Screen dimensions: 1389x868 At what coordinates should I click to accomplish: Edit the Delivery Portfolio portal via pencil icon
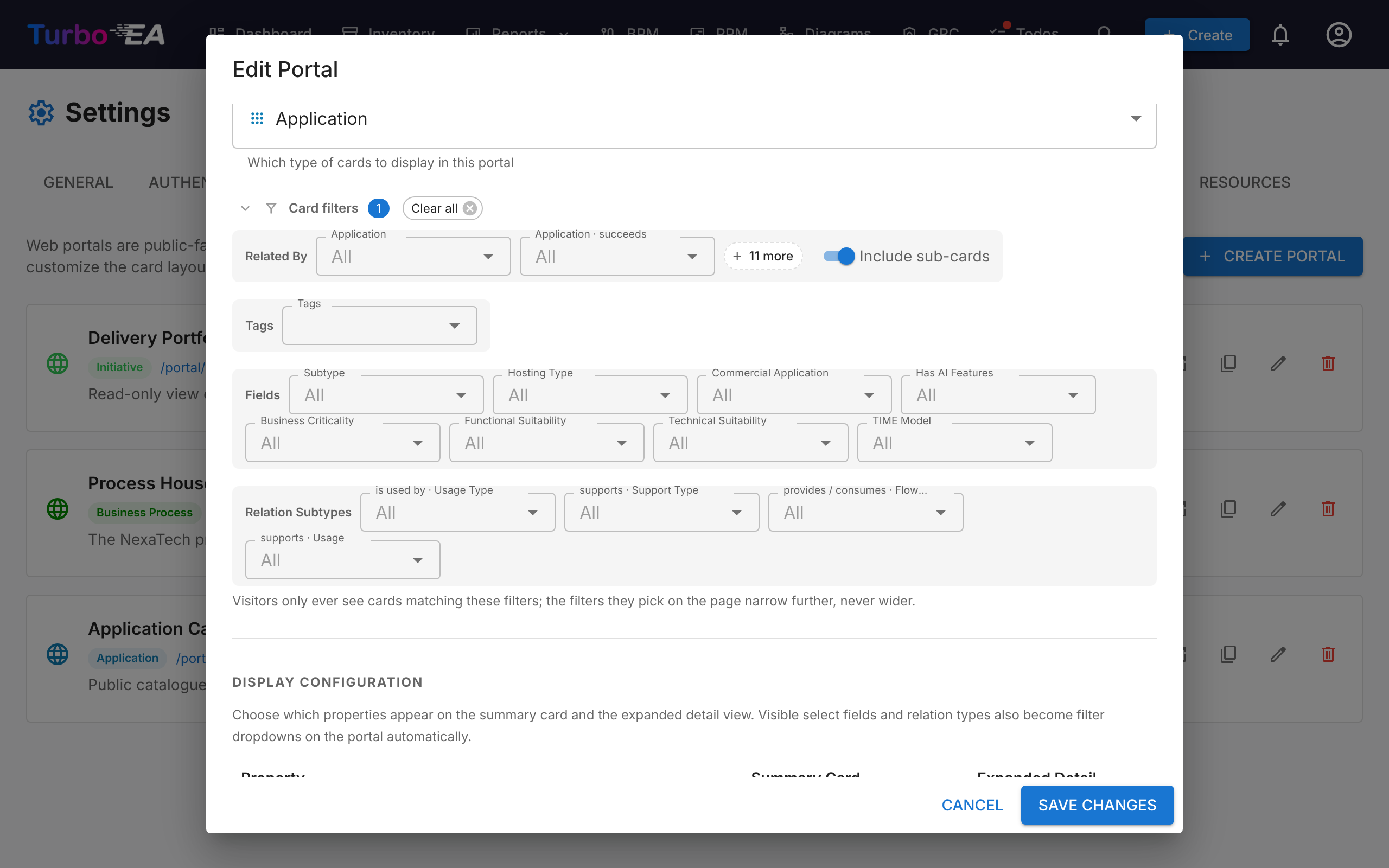point(1278,363)
